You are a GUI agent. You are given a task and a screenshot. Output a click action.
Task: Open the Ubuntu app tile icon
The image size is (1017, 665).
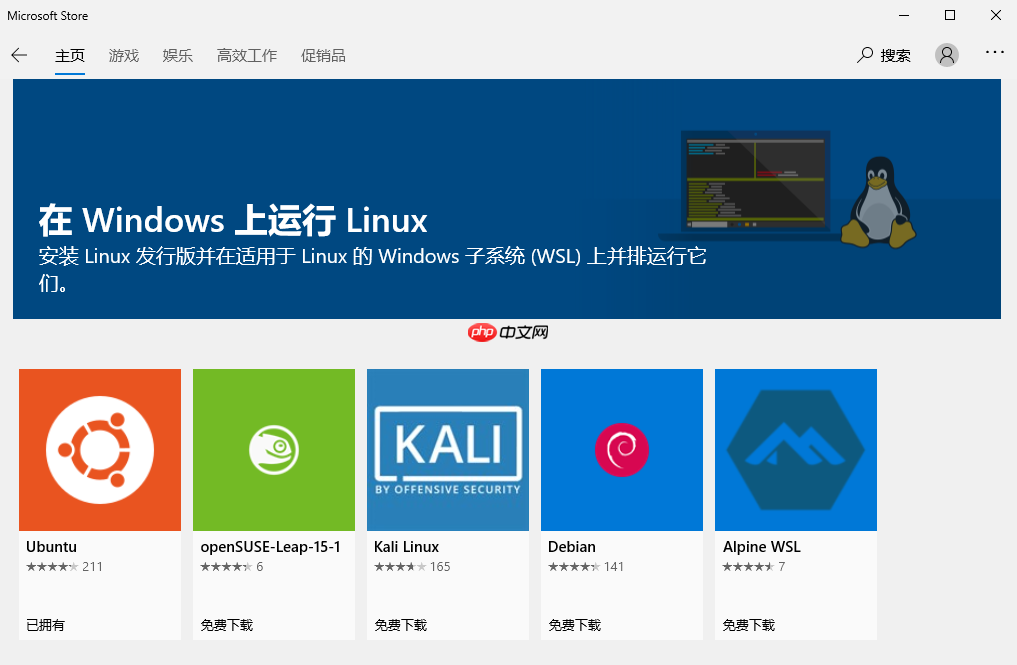pos(99,449)
